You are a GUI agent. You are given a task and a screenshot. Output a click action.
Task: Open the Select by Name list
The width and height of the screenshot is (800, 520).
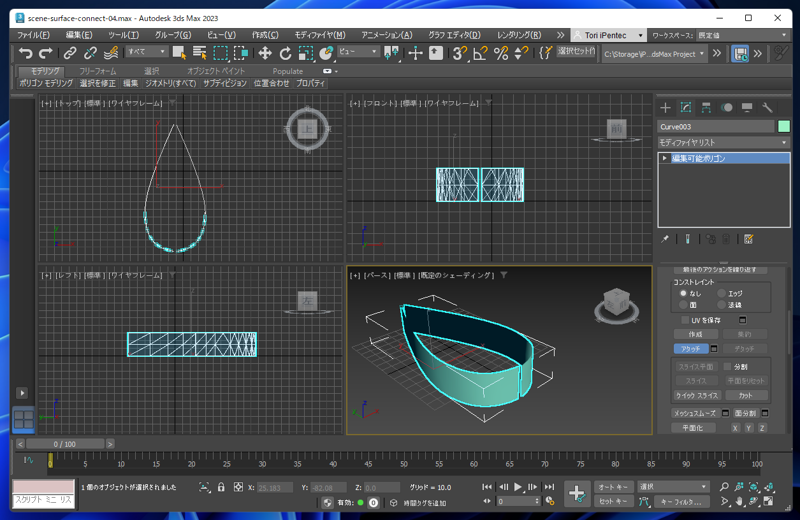(x=199, y=53)
